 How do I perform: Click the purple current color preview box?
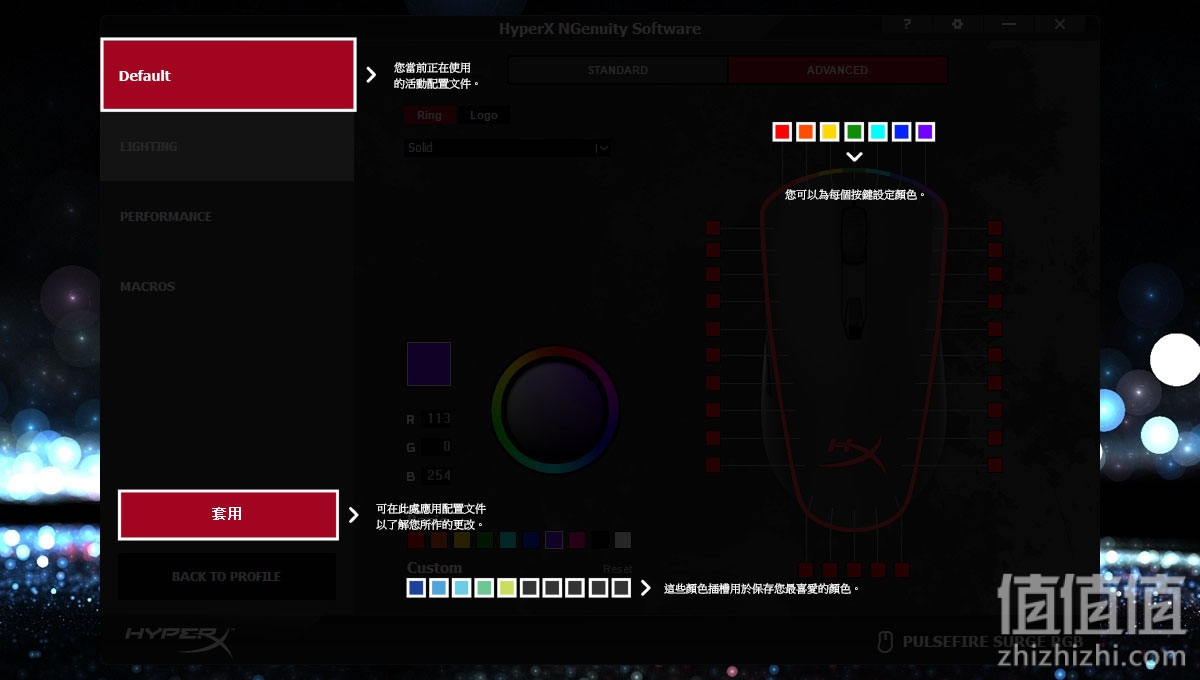pos(429,364)
